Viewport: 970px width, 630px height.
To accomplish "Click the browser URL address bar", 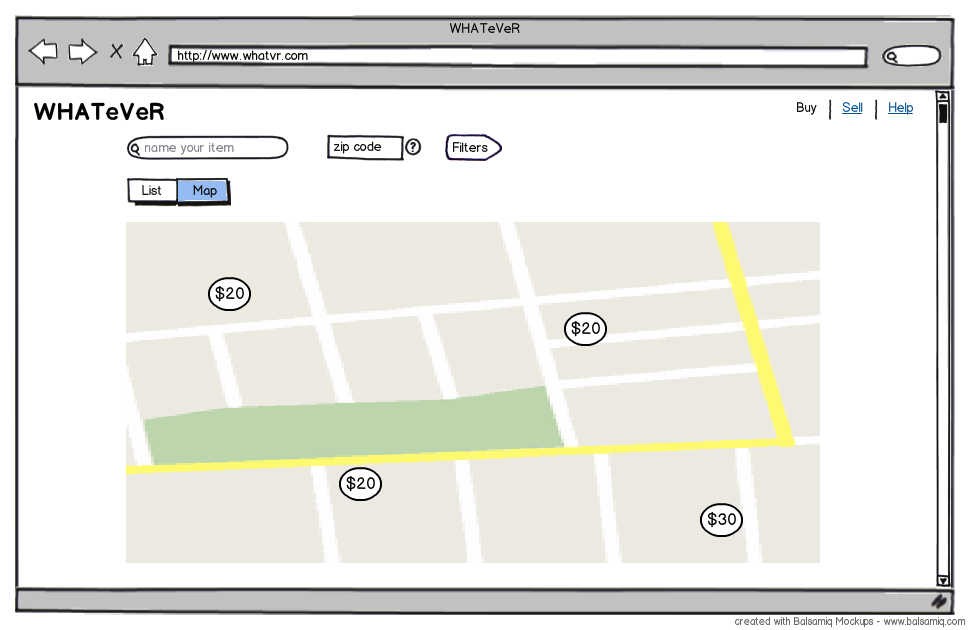I will [517, 56].
